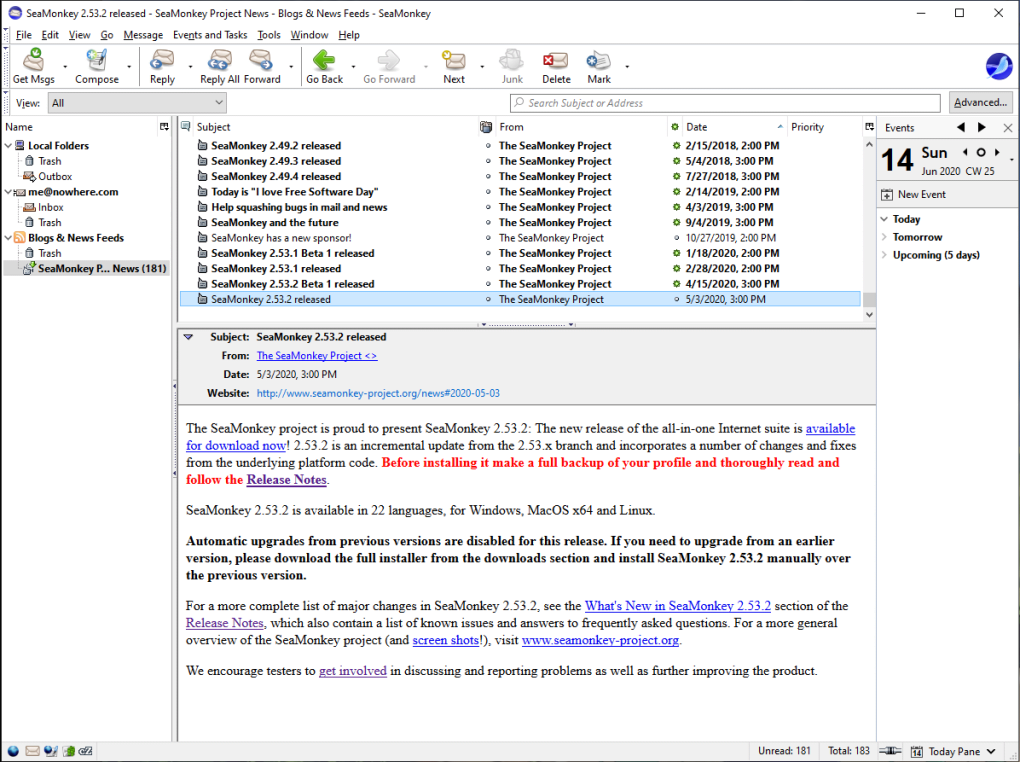1020x762 pixels.
Task: Click the message pane splitter grippy
Action: (527, 324)
